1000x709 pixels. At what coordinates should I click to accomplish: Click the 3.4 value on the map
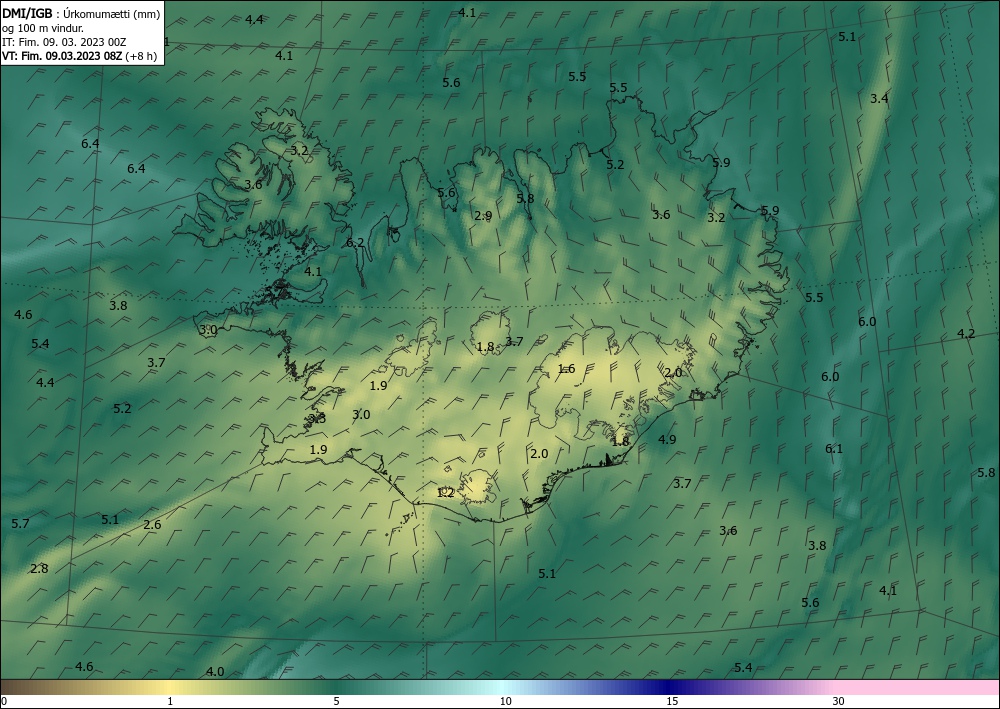(879, 98)
